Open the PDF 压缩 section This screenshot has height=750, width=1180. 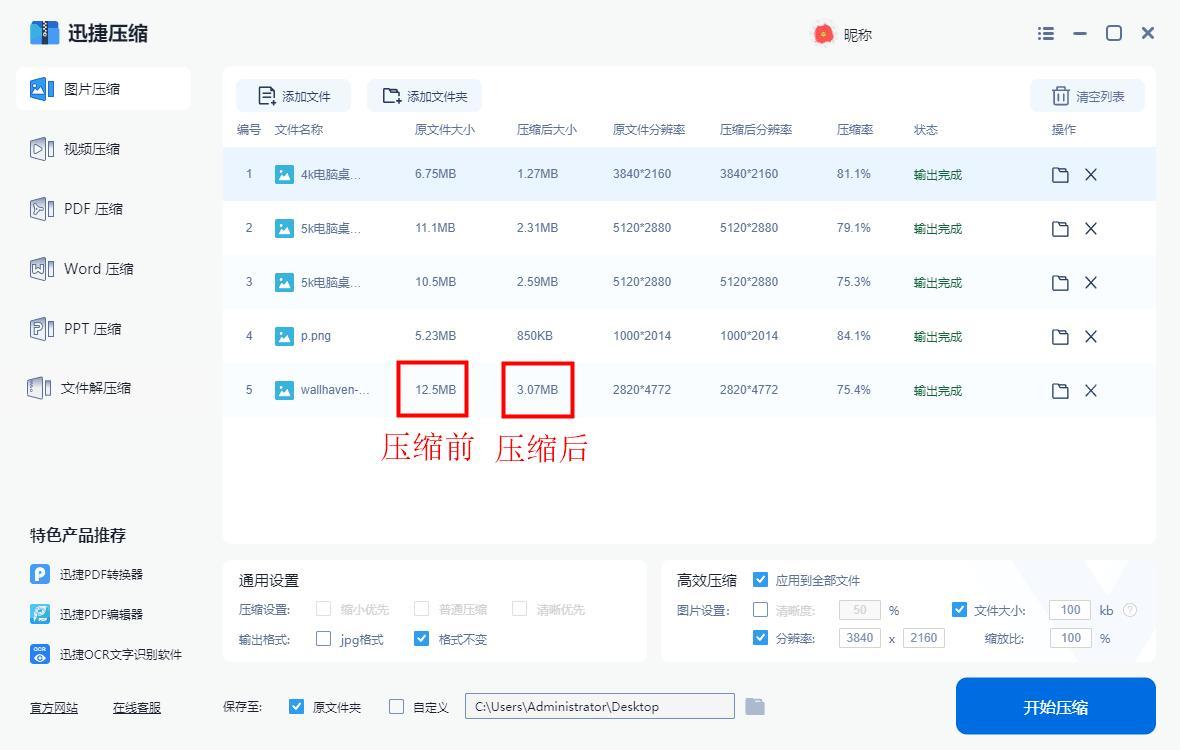92,209
